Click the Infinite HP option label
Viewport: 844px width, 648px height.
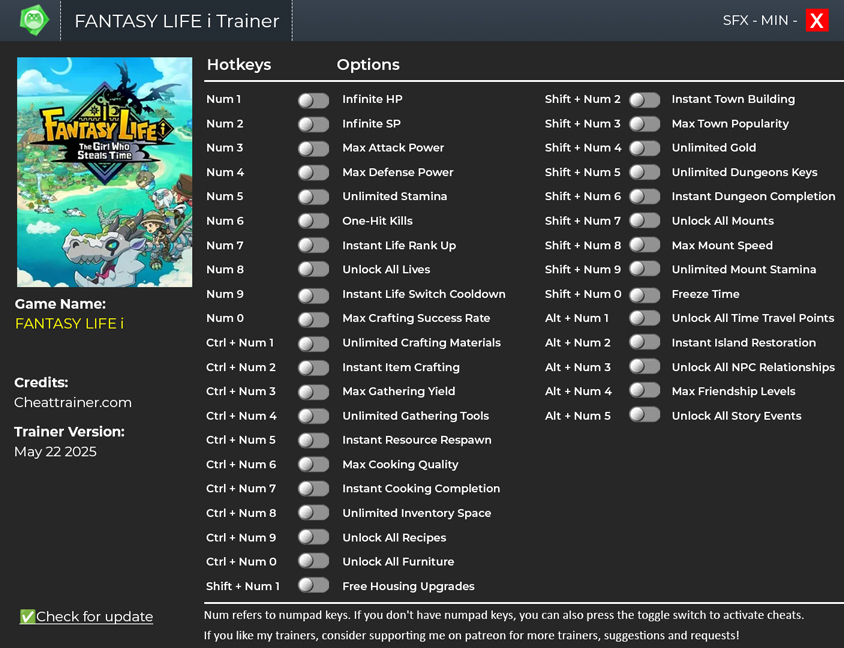[372, 99]
